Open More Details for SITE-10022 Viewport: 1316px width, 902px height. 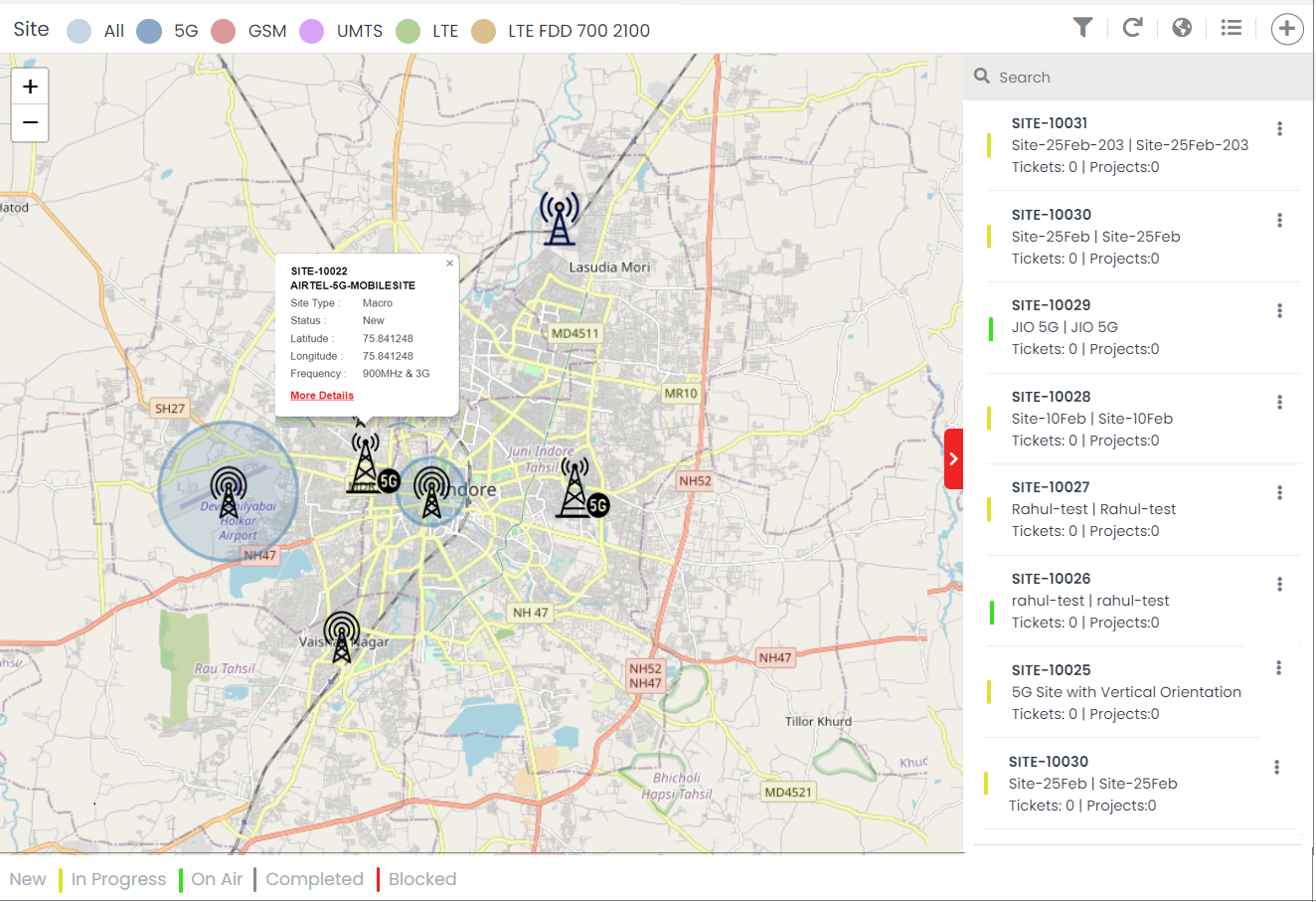(x=321, y=395)
